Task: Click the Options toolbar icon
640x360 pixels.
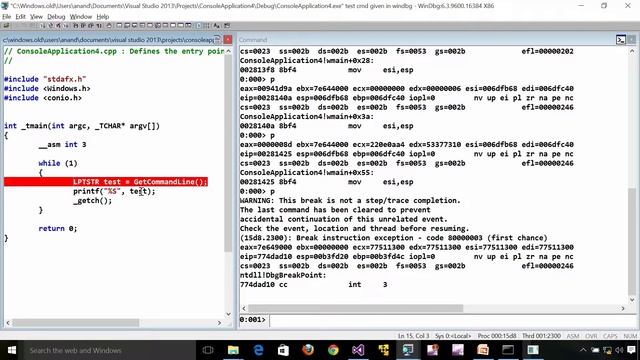Action: coord(227,26)
